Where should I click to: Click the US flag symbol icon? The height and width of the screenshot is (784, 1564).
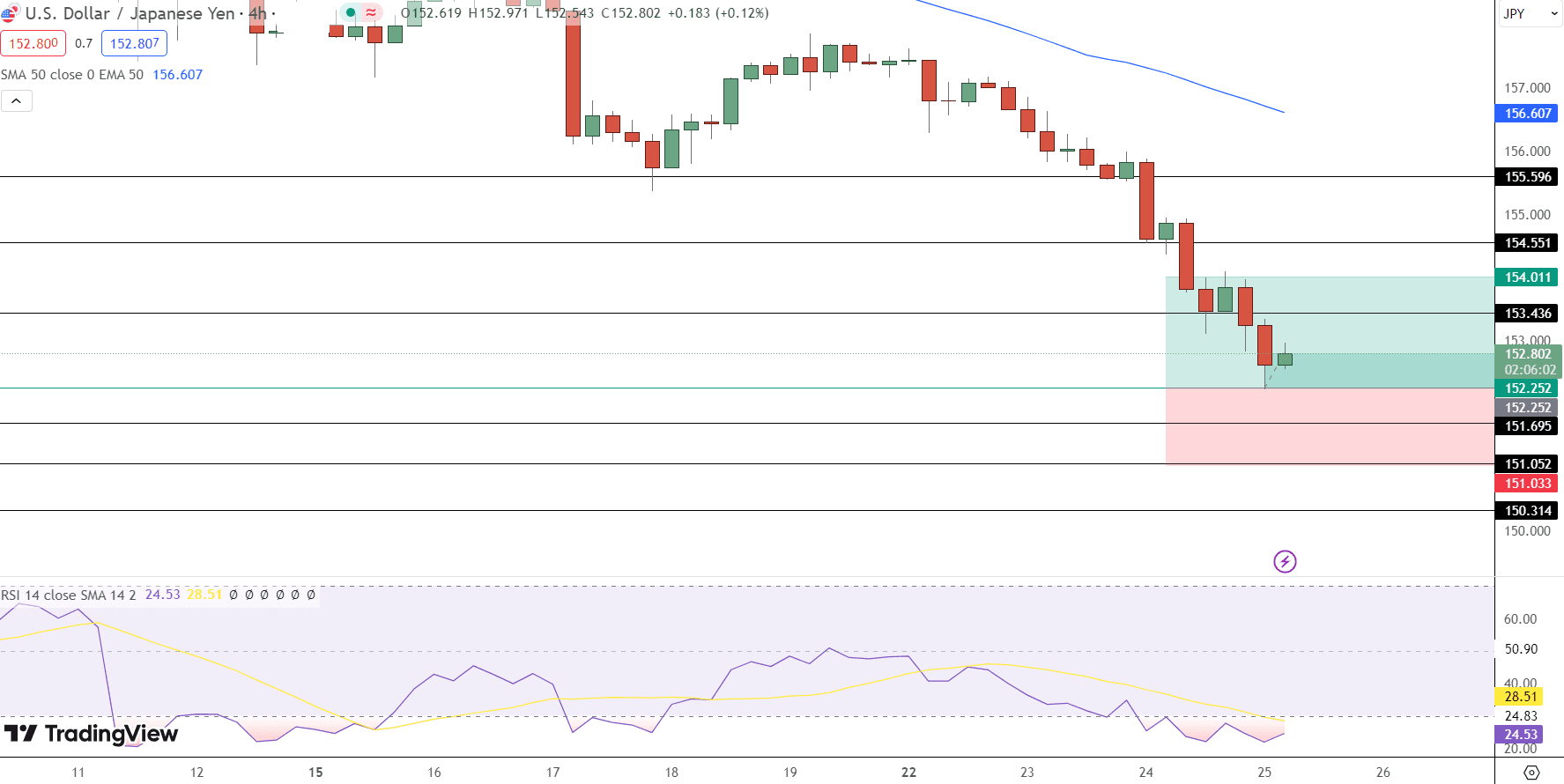click(10, 13)
